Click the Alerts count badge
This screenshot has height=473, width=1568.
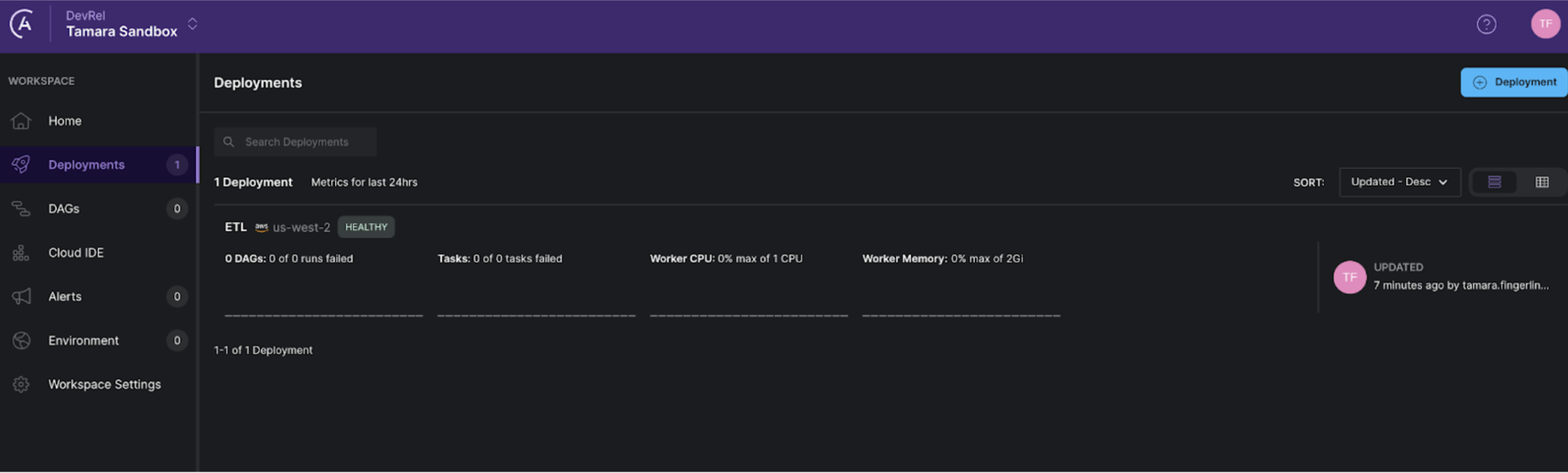pyautogui.click(x=177, y=297)
